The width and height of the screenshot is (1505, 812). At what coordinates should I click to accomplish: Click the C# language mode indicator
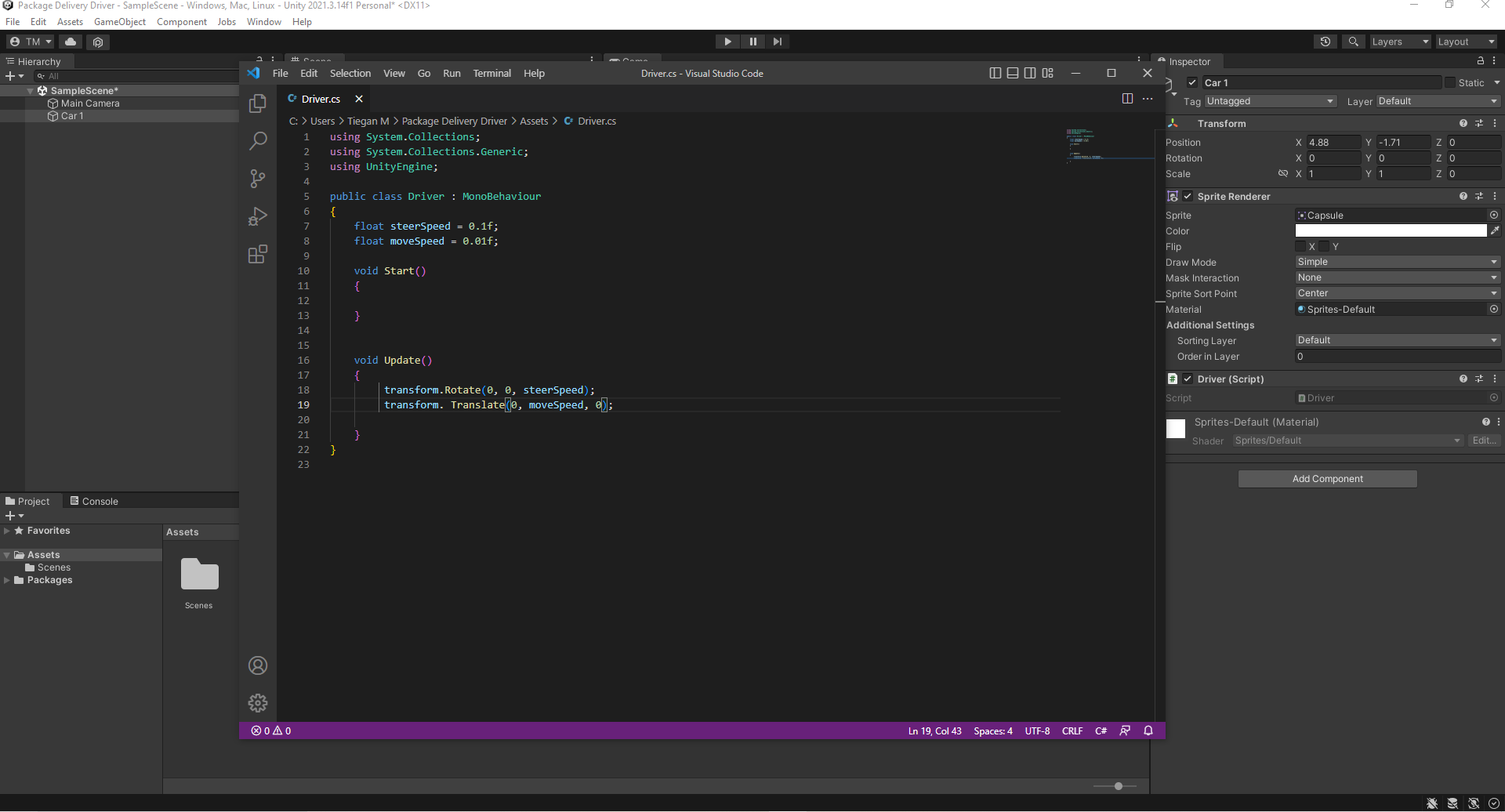click(1101, 730)
